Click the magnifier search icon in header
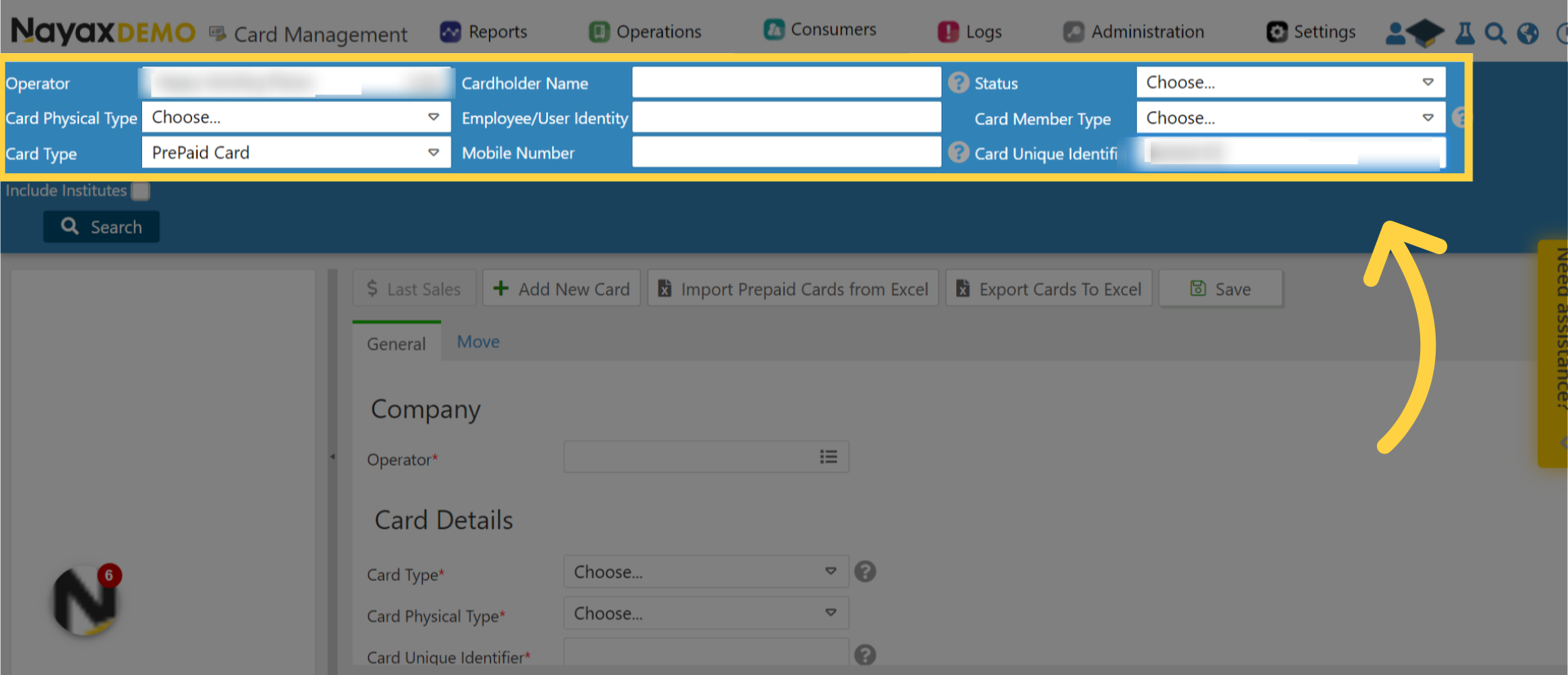 coord(1495,34)
